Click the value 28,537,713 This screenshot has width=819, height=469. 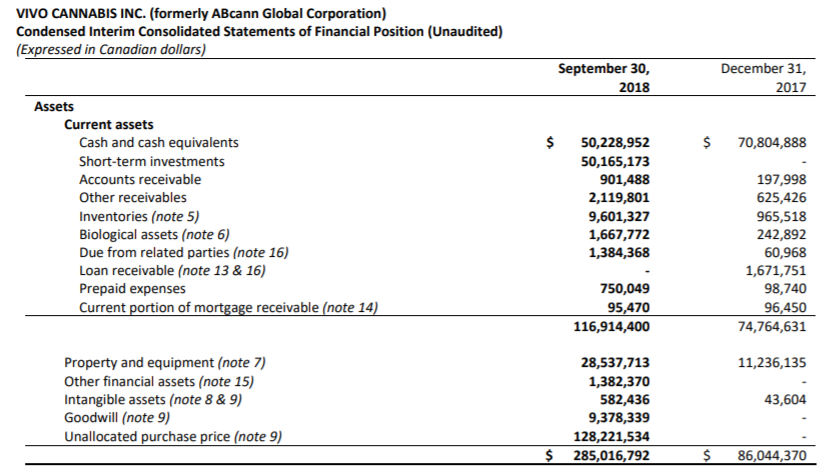[615, 362]
